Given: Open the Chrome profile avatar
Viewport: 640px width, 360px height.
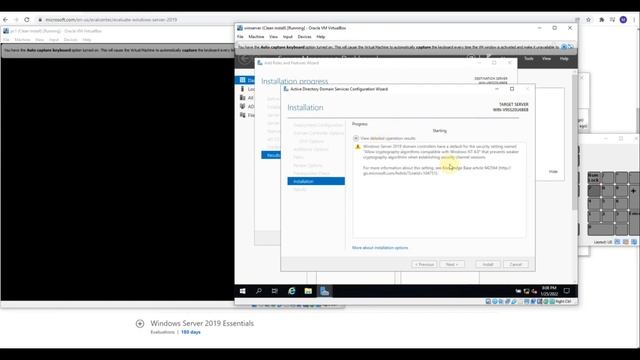Looking at the screenshot, I should pos(623,20).
